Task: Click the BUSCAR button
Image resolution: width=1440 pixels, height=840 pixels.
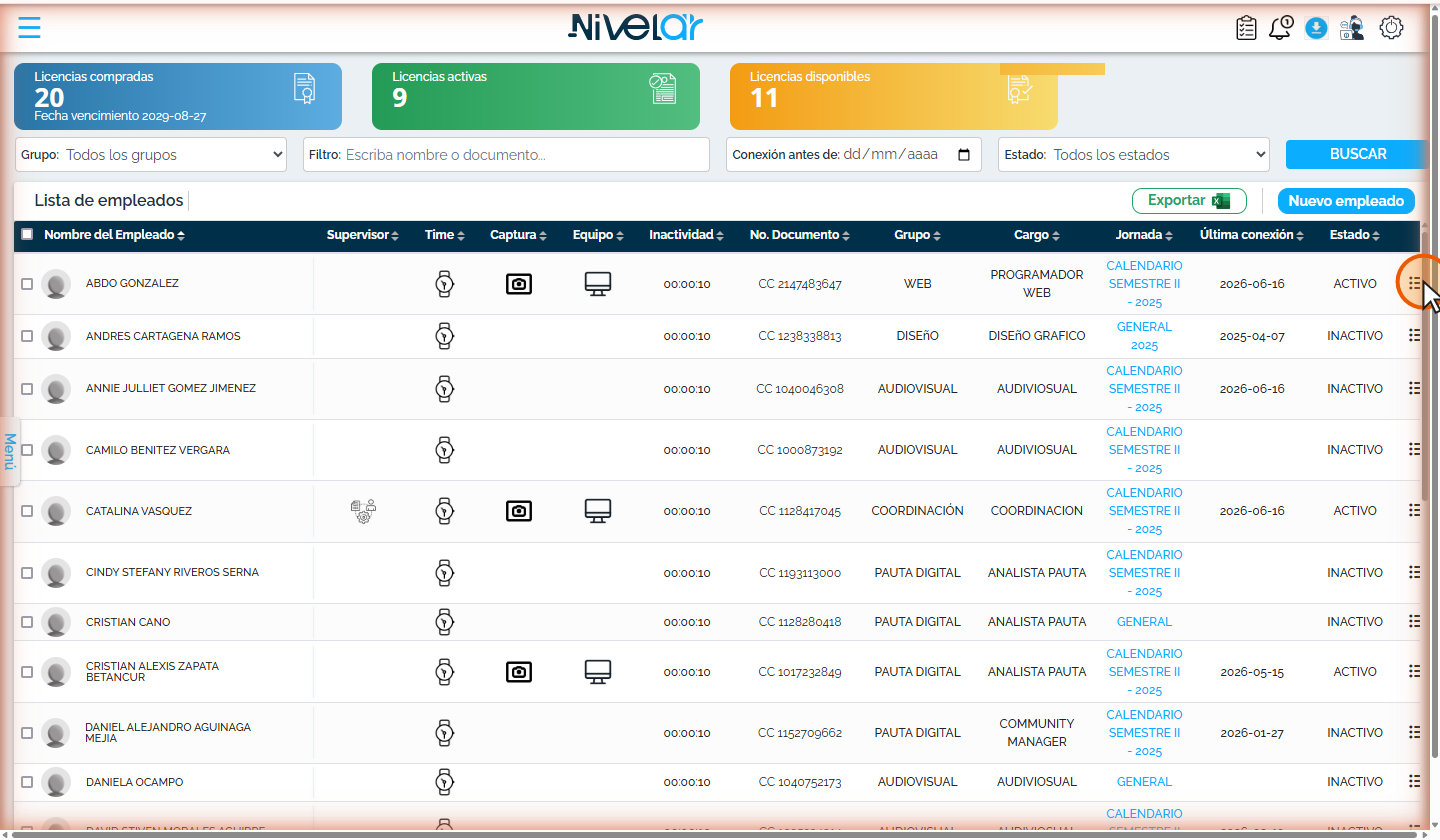Action: click(x=1358, y=154)
